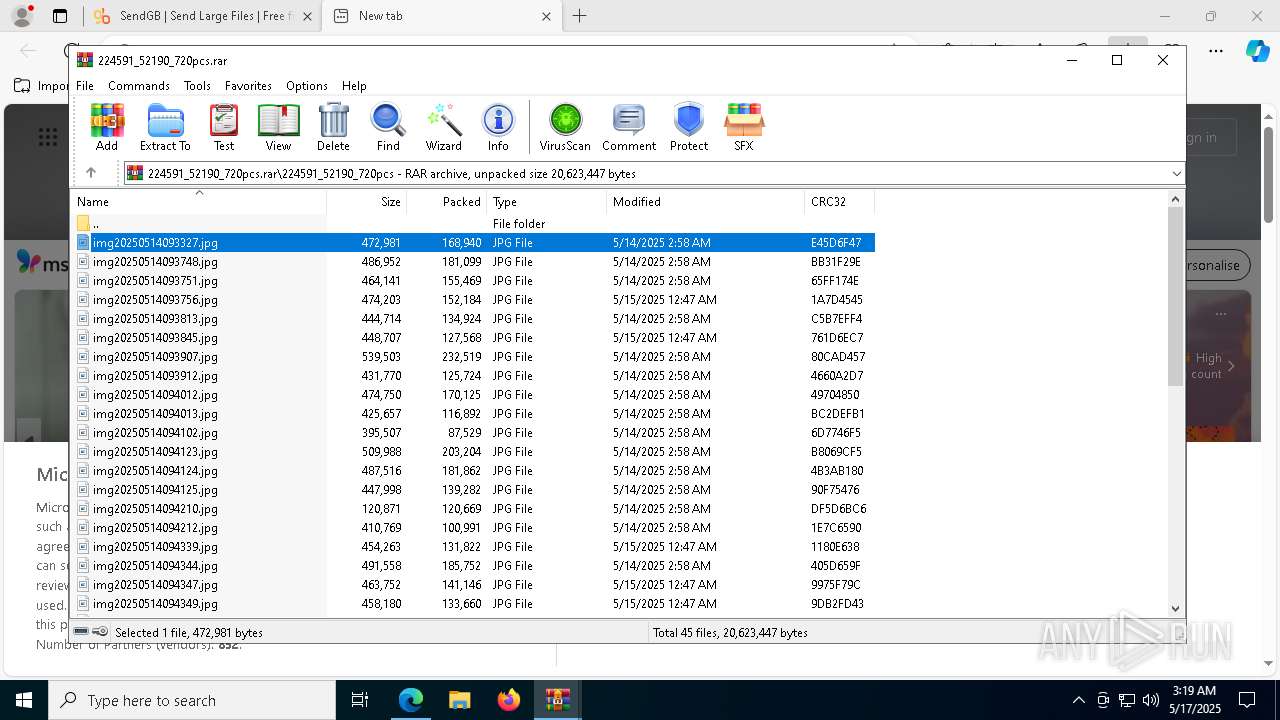Show archive Info
The height and width of the screenshot is (720, 1280).
(498, 127)
